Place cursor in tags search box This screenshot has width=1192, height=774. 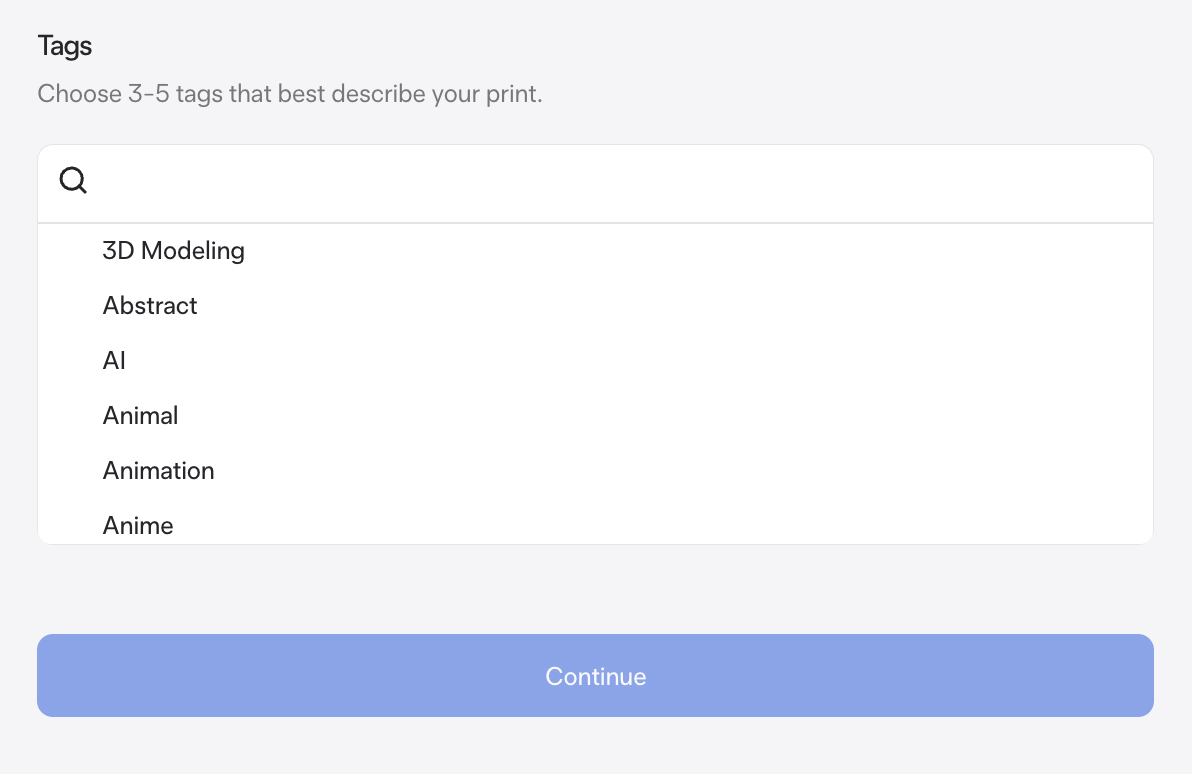coord(595,183)
